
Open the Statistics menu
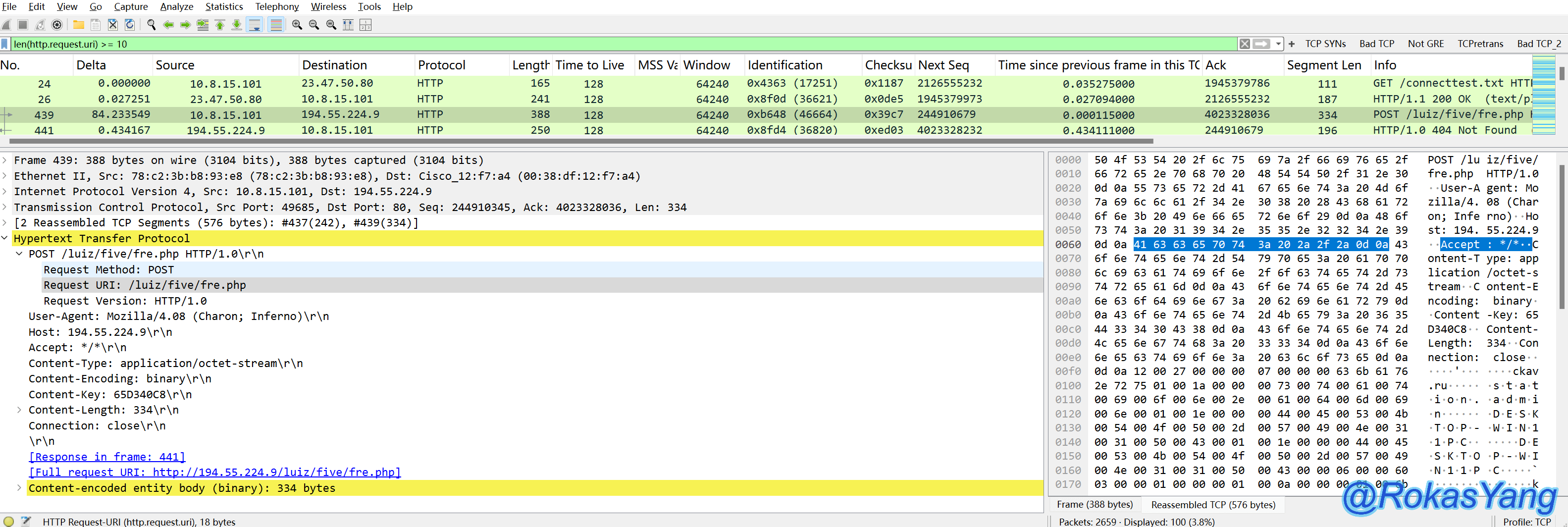[x=223, y=7]
